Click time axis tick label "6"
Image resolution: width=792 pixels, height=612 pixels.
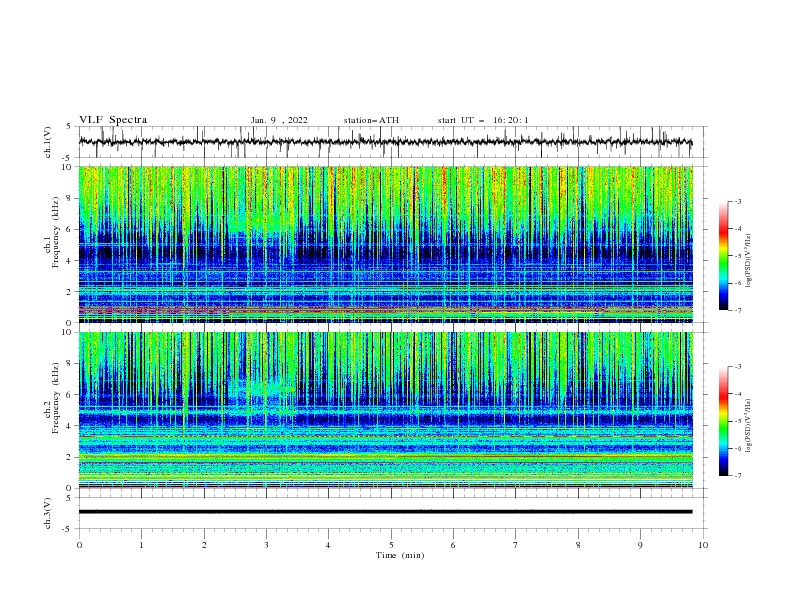(x=453, y=545)
